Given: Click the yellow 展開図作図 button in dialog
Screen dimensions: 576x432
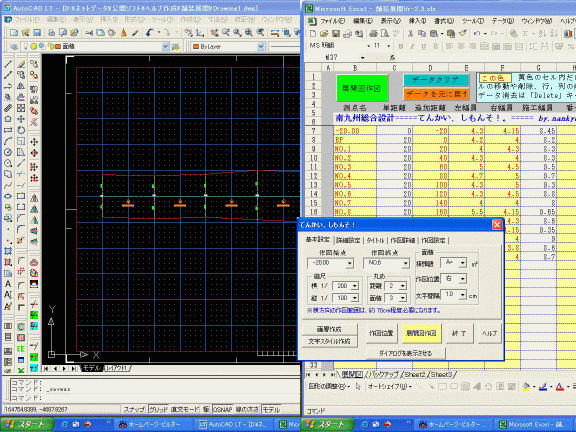Looking at the screenshot, I should pos(421,333).
